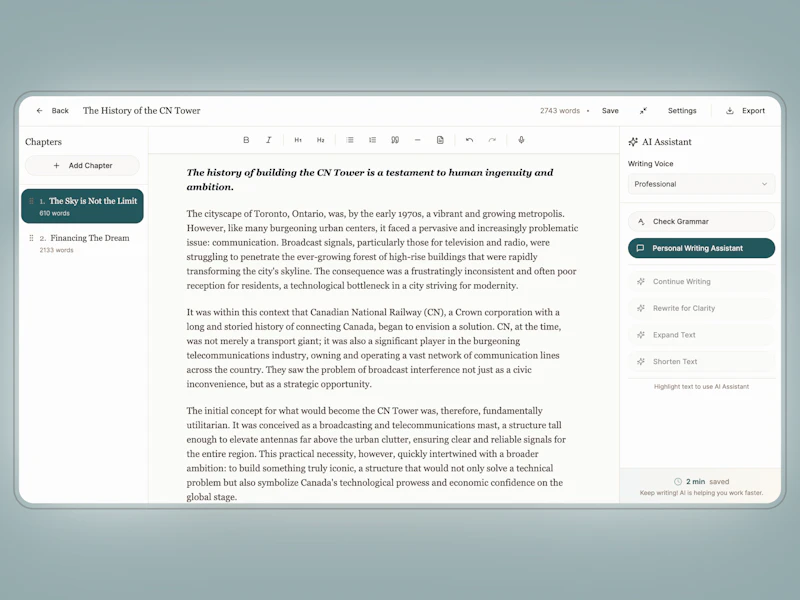Click the 2743 words count
This screenshot has height=600, width=800.
tap(560, 111)
